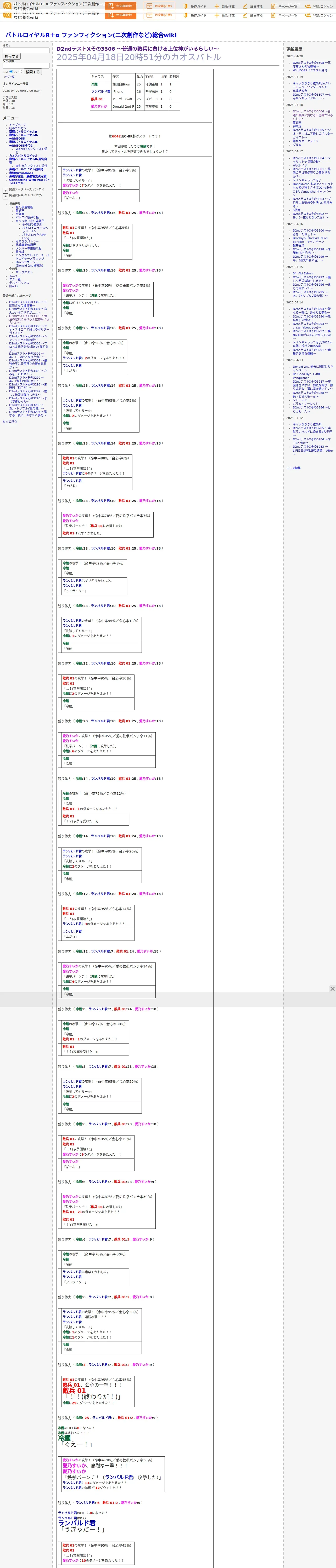The height and width of the screenshot is (1568, 336).
Task: Click 登録/ログイン in the upper header row
Action: pos(319,7)
